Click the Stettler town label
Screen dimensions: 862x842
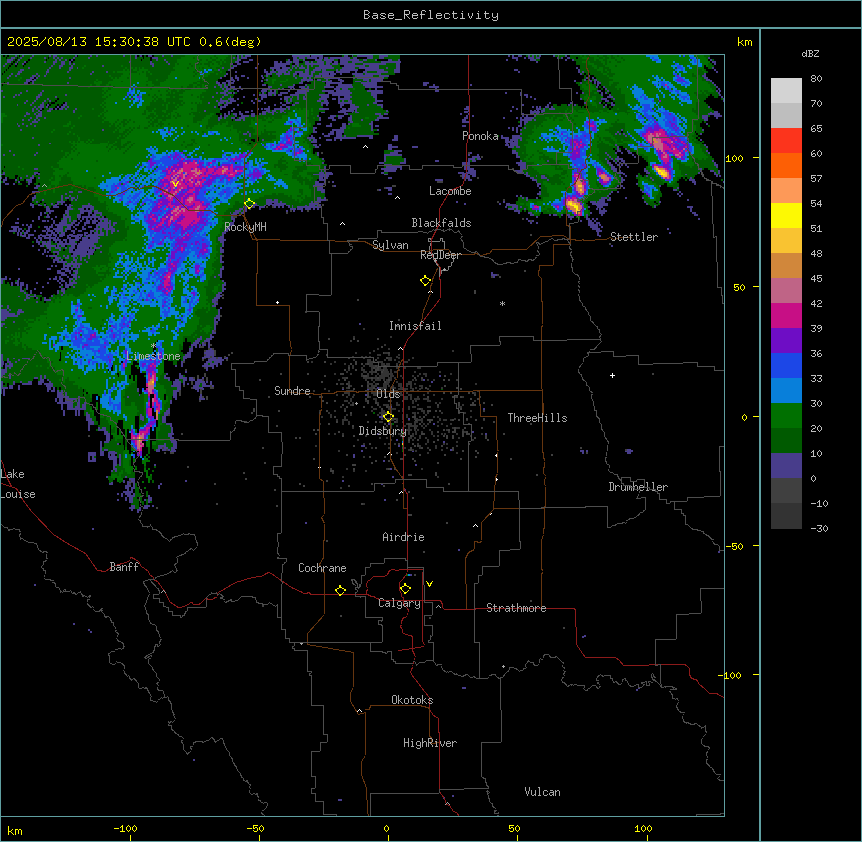coord(633,237)
